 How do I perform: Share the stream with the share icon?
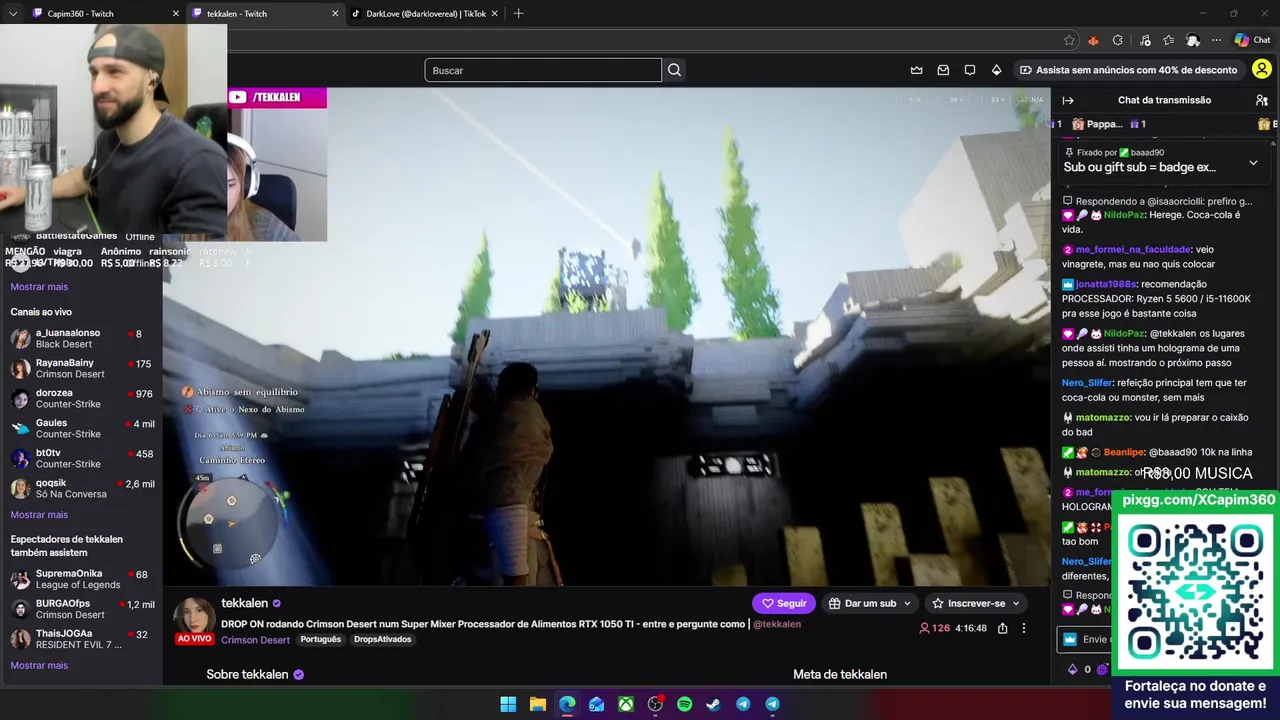tap(1002, 628)
